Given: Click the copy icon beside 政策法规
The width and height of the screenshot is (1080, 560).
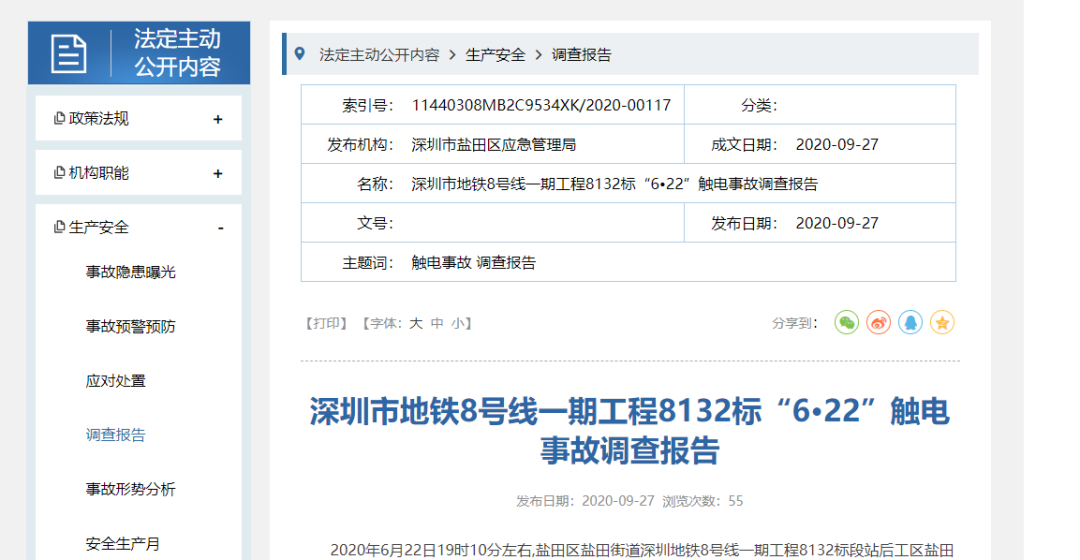Looking at the screenshot, I should 59,118.
